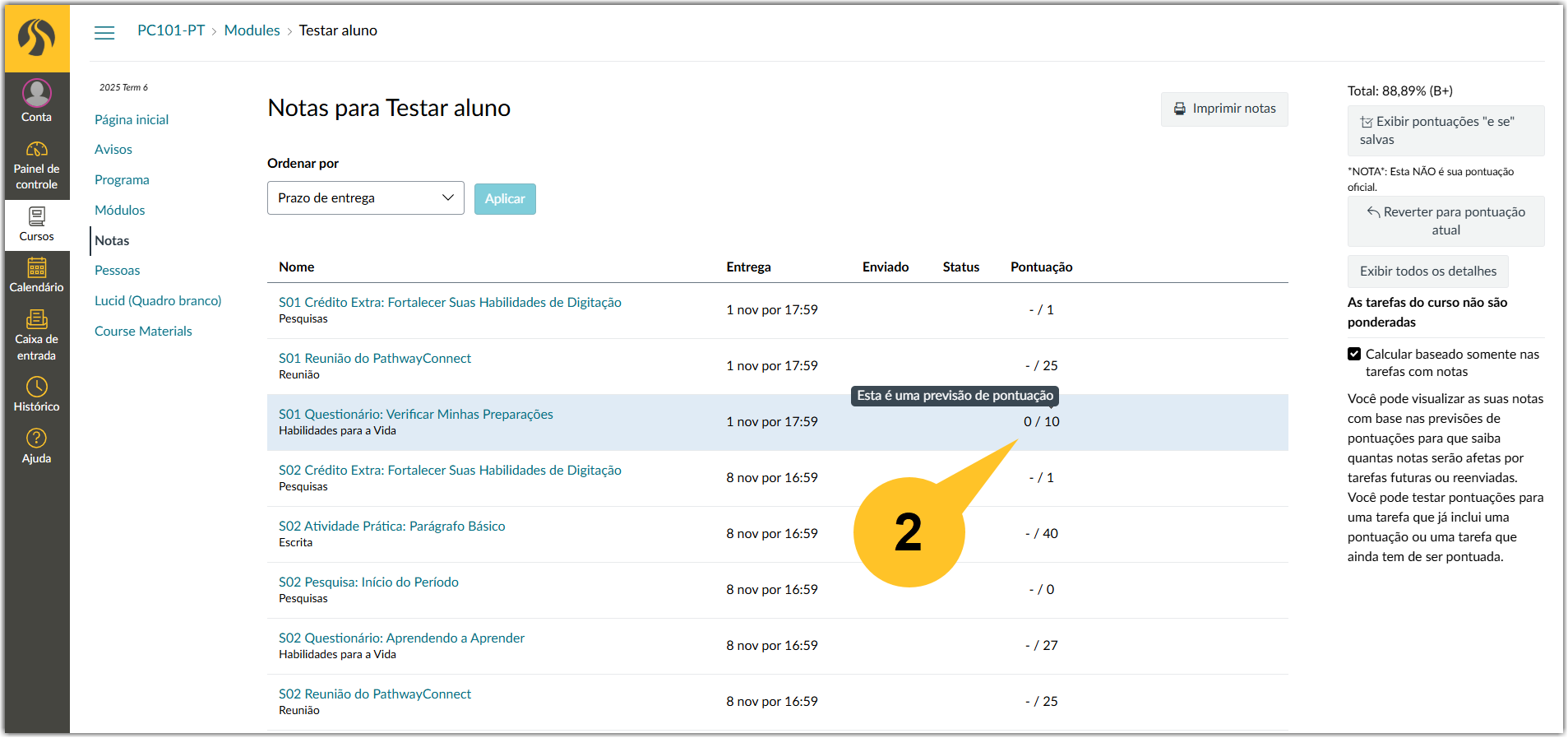Open the Histórico clock icon
Screen dimensions: 1568x738
(36, 387)
